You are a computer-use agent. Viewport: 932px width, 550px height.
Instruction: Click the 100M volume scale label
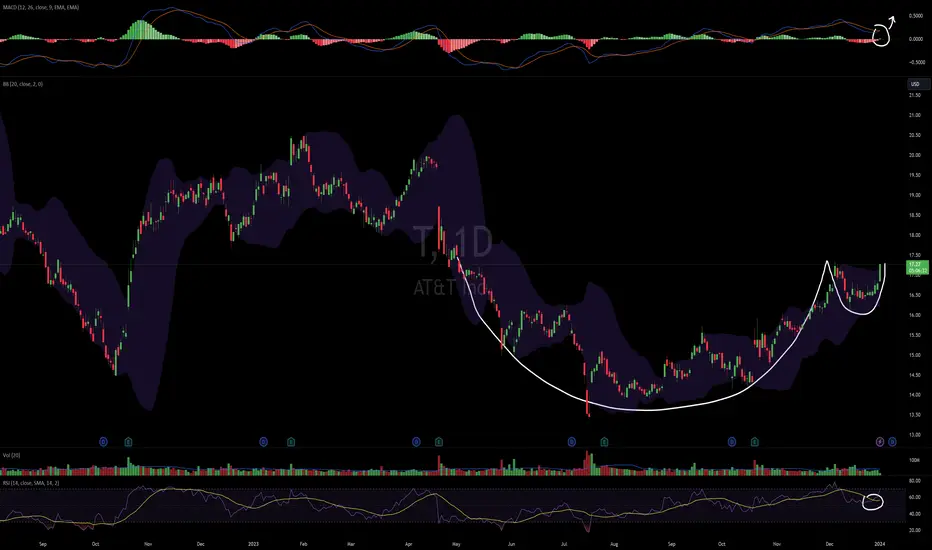click(x=914, y=460)
